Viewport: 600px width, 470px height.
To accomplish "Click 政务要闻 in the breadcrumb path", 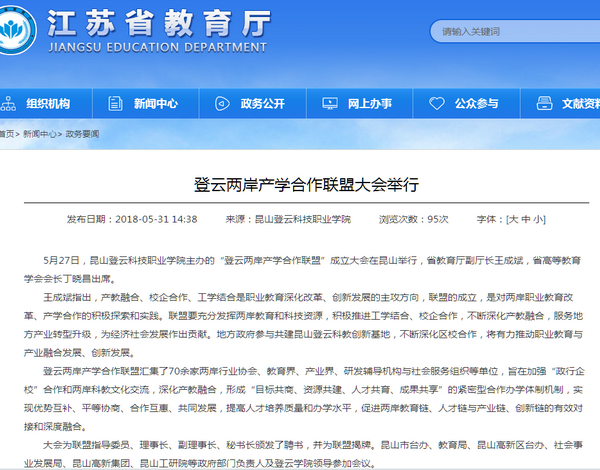I will pyautogui.click(x=82, y=133).
